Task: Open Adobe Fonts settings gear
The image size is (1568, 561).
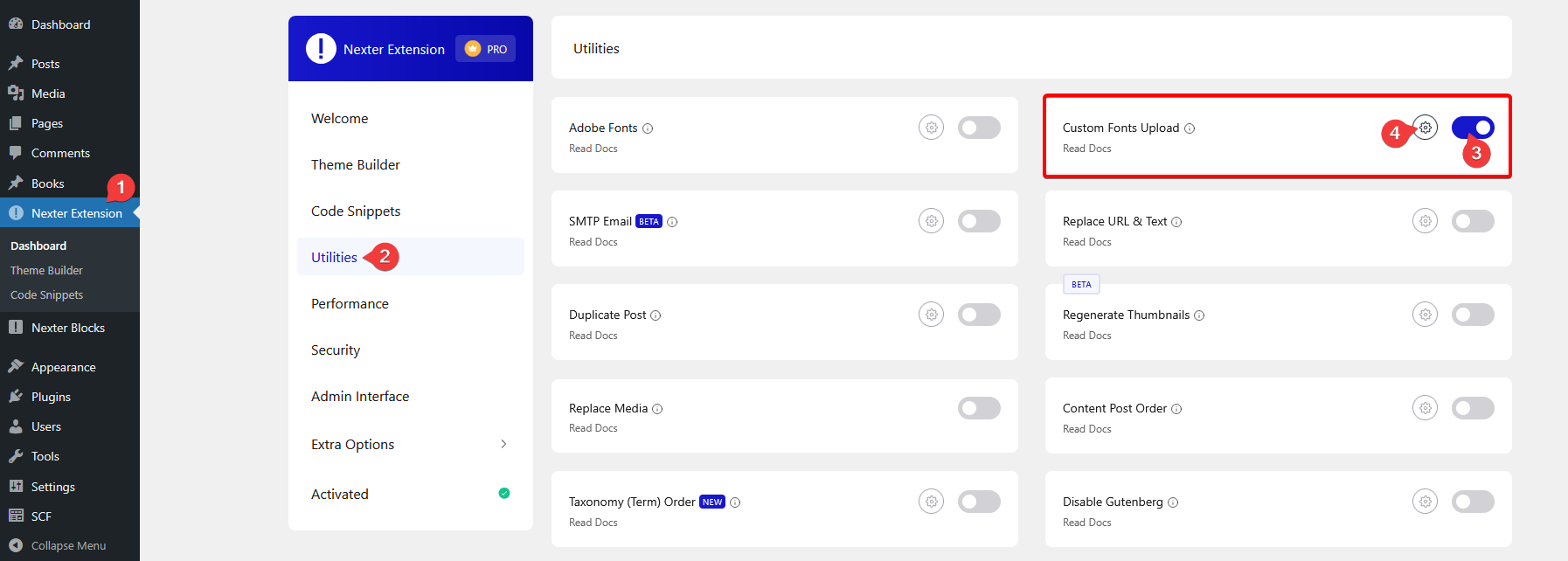Action: coord(931,128)
